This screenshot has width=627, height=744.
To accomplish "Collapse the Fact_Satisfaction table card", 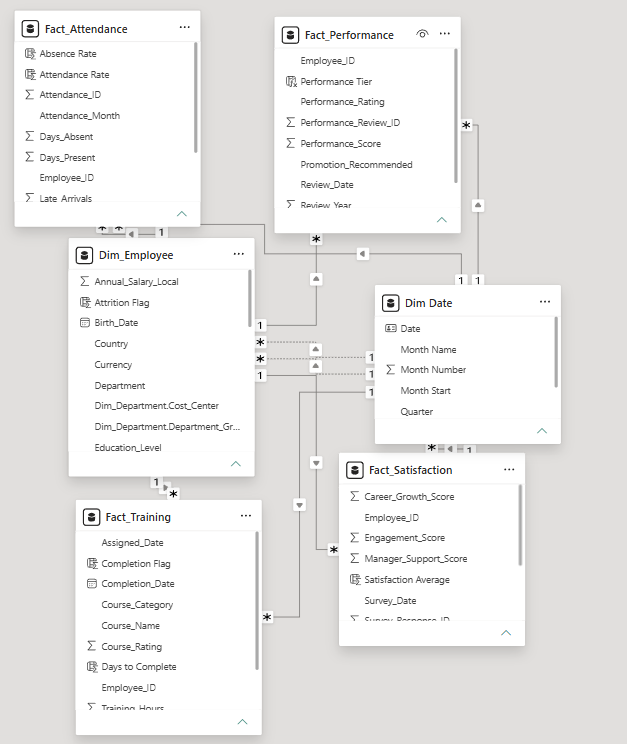I will [x=506, y=632].
